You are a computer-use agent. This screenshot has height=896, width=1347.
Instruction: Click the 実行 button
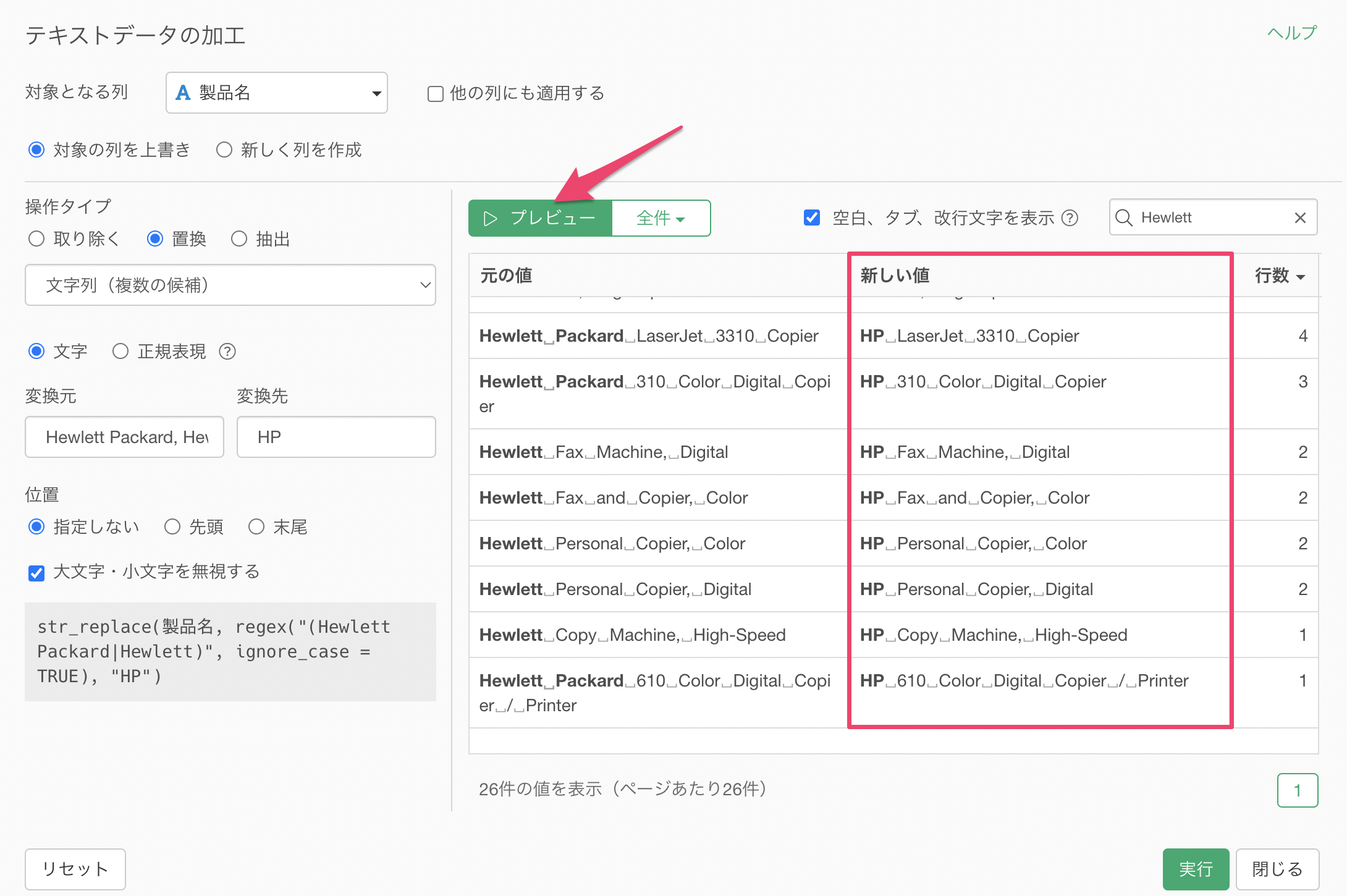point(1196,869)
